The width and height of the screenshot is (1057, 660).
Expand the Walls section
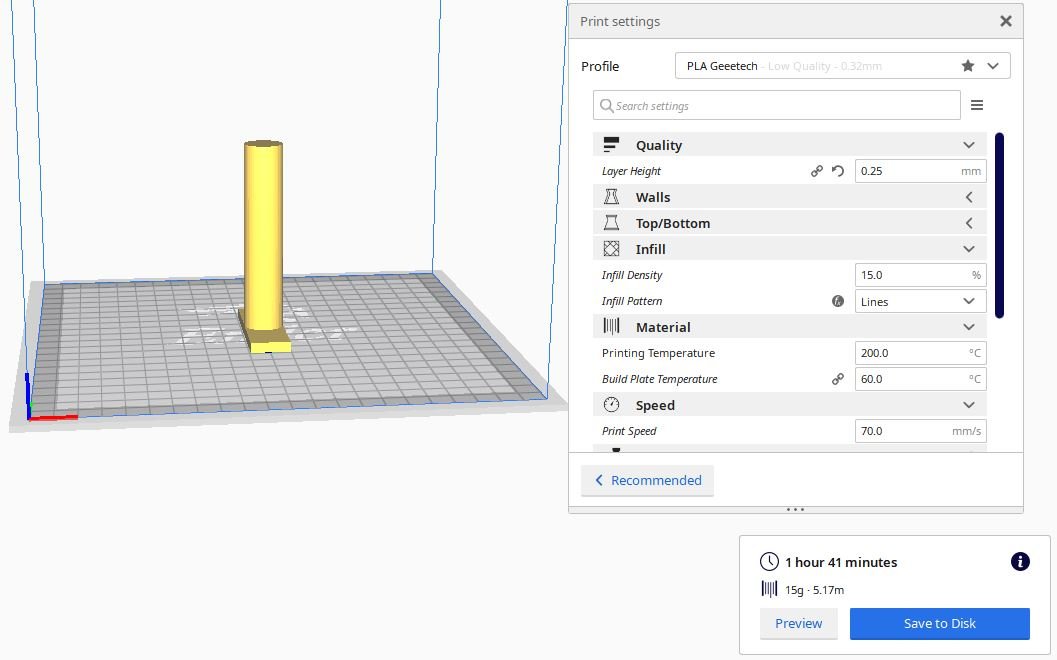pyautogui.click(x=969, y=197)
